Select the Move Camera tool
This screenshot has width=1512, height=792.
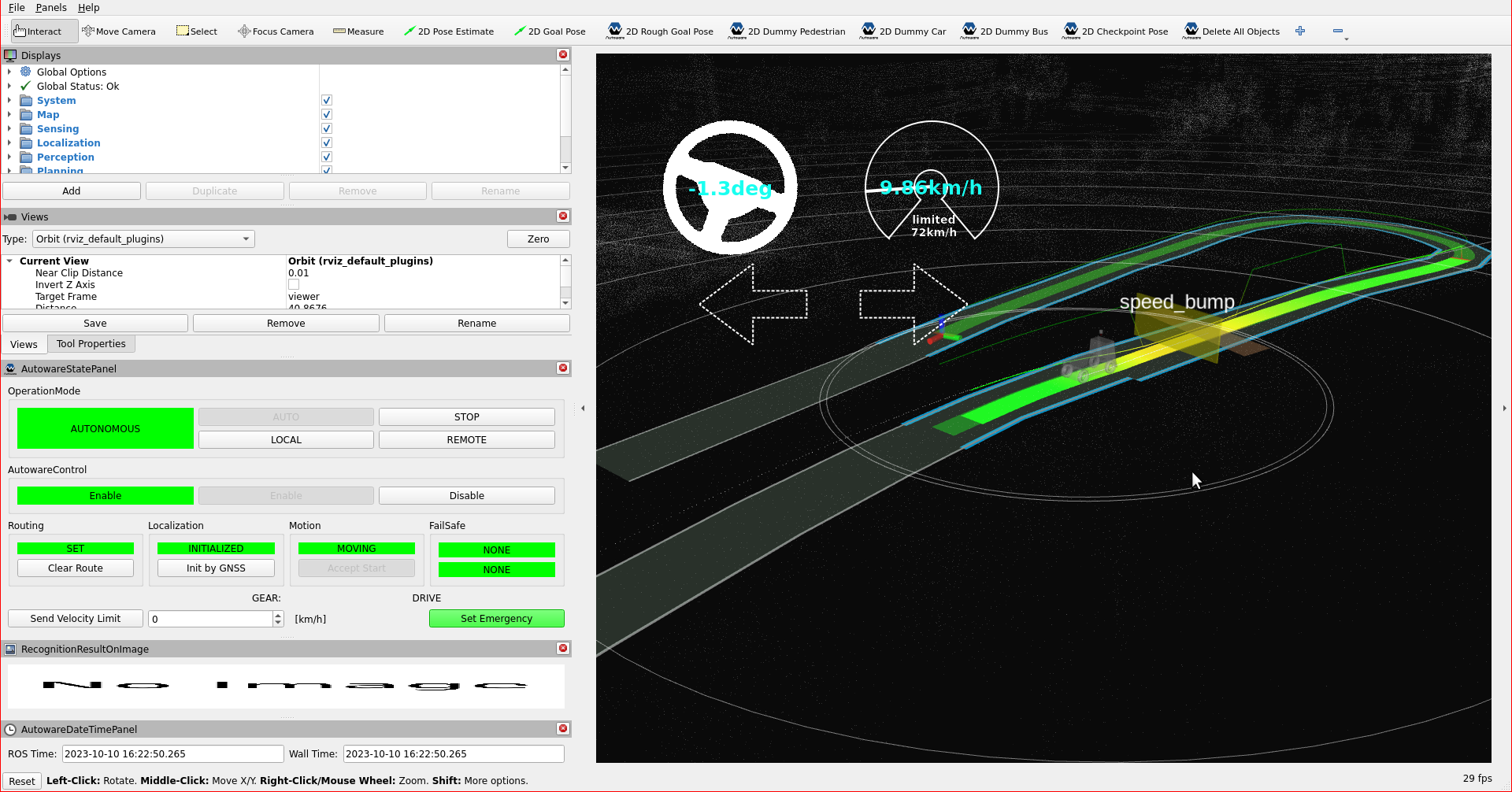click(119, 31)
